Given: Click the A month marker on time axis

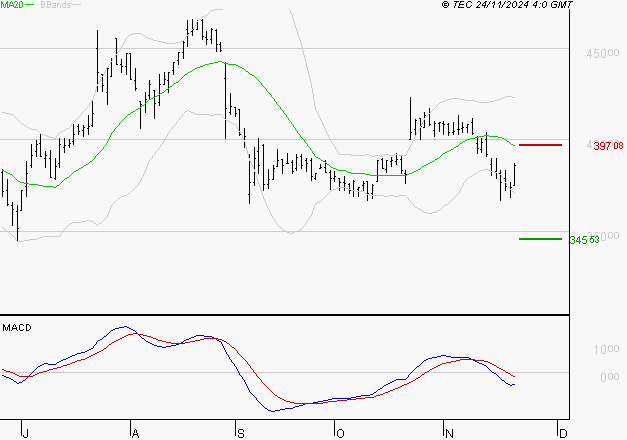Looking at the screenshot, I should click(x=134, y=432).
